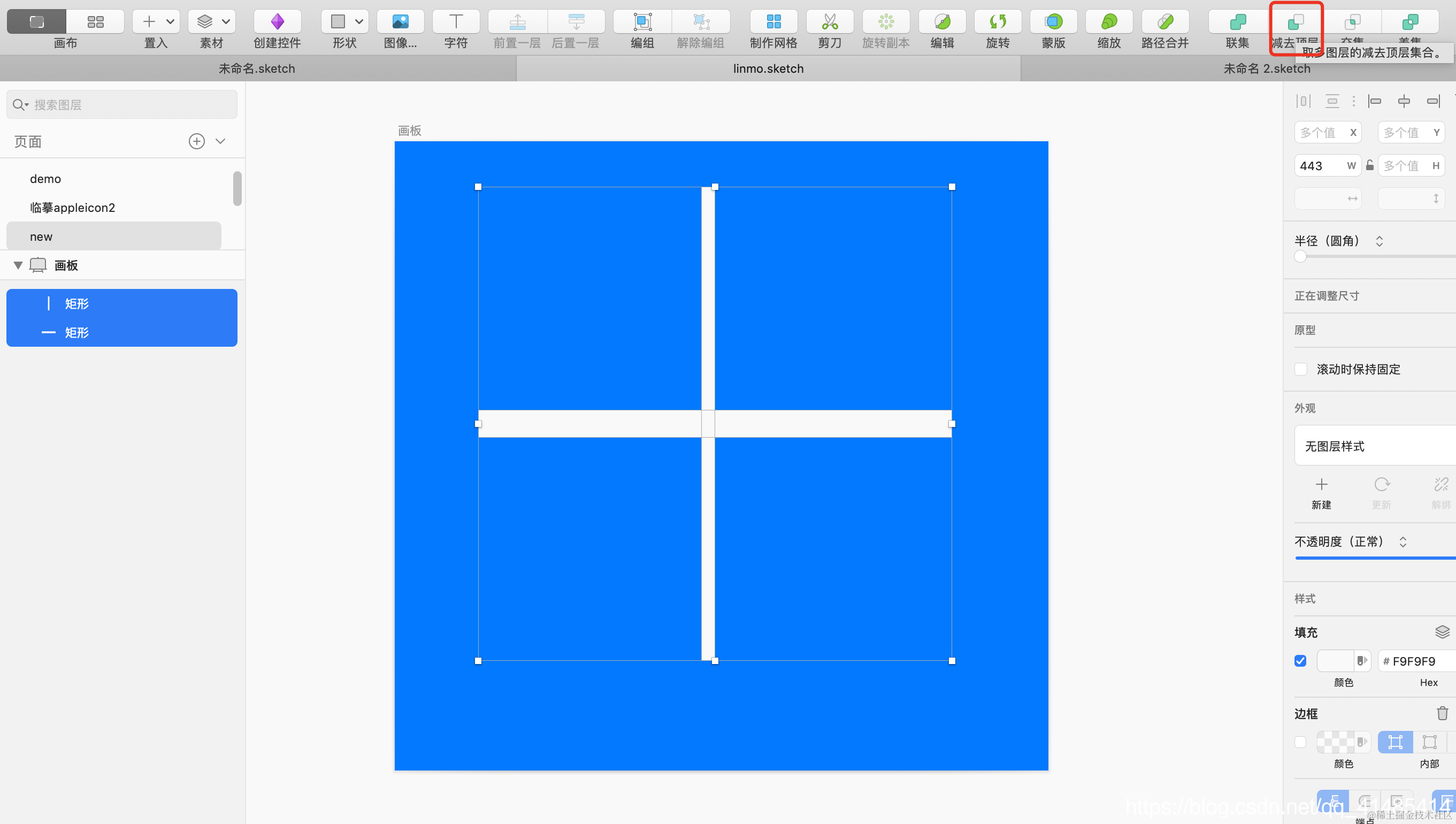Click the Subtract top layer icon
Viewport: 1456px width, 824px height.
click(x=1295, y=22)
